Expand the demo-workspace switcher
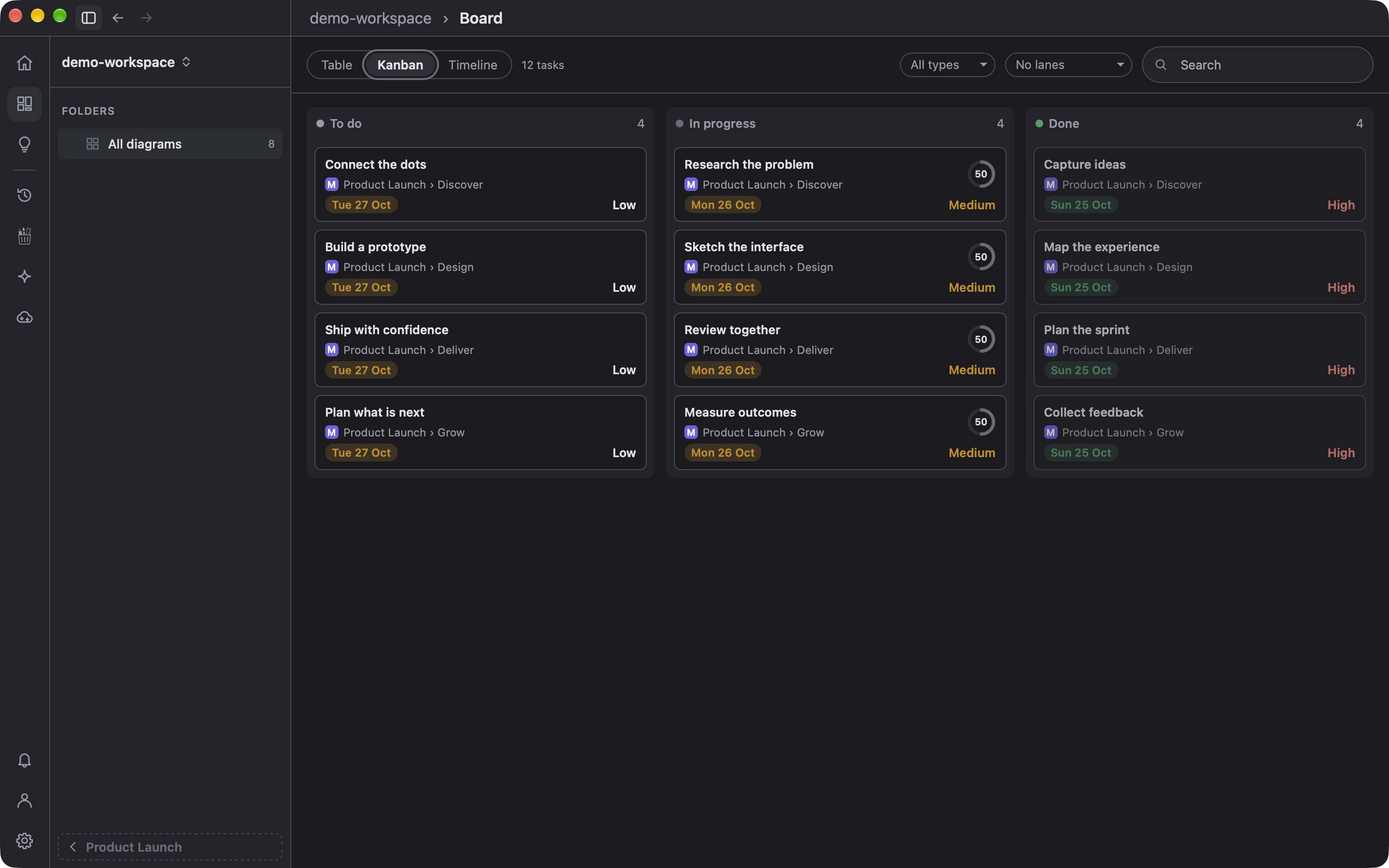 [x=126, y=62]
